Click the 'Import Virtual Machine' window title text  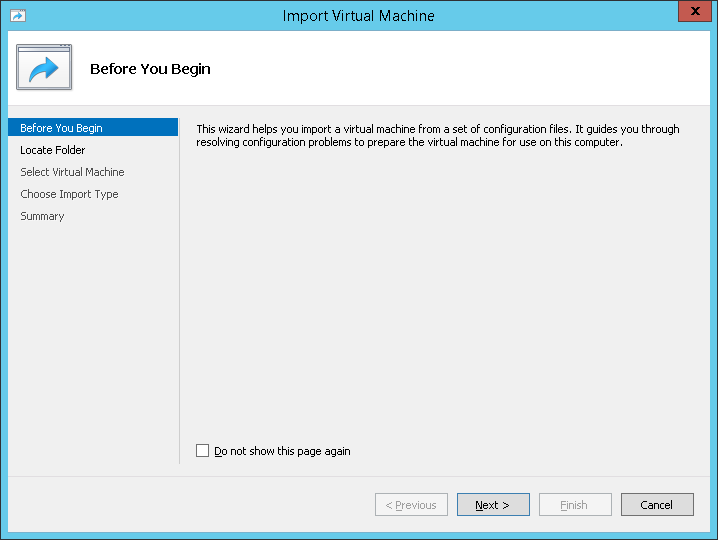point(358,16)
